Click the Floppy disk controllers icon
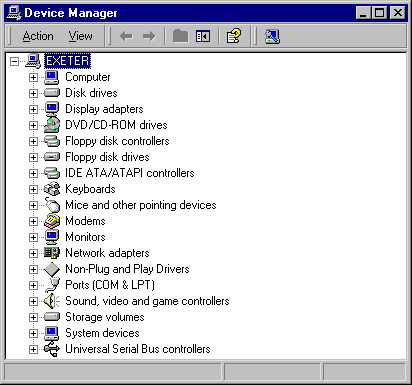This screenshot has height=385, width=412. pos(52,141)
